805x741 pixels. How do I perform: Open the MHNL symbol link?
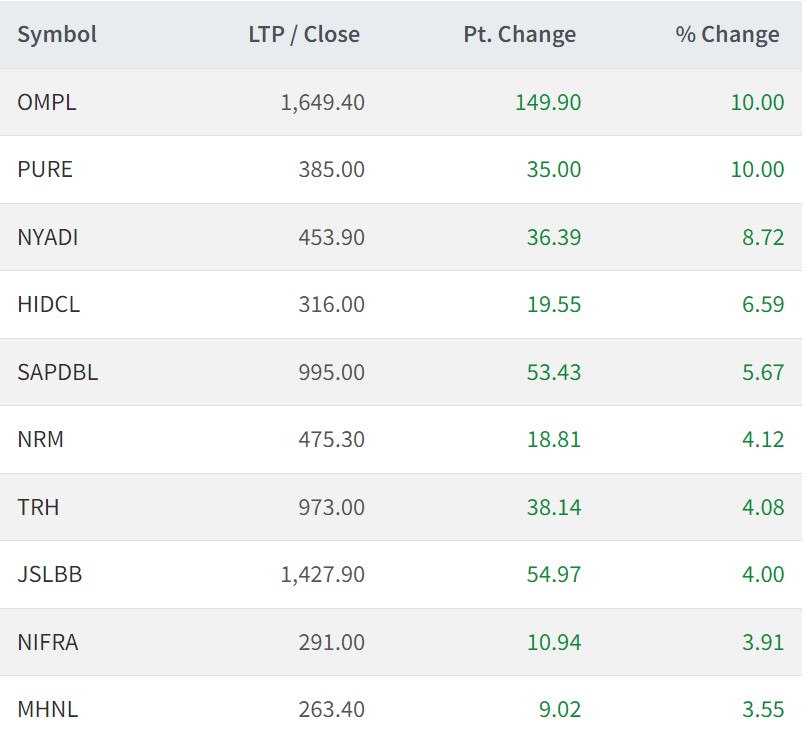pyautogui.click(x=48, y=709)
